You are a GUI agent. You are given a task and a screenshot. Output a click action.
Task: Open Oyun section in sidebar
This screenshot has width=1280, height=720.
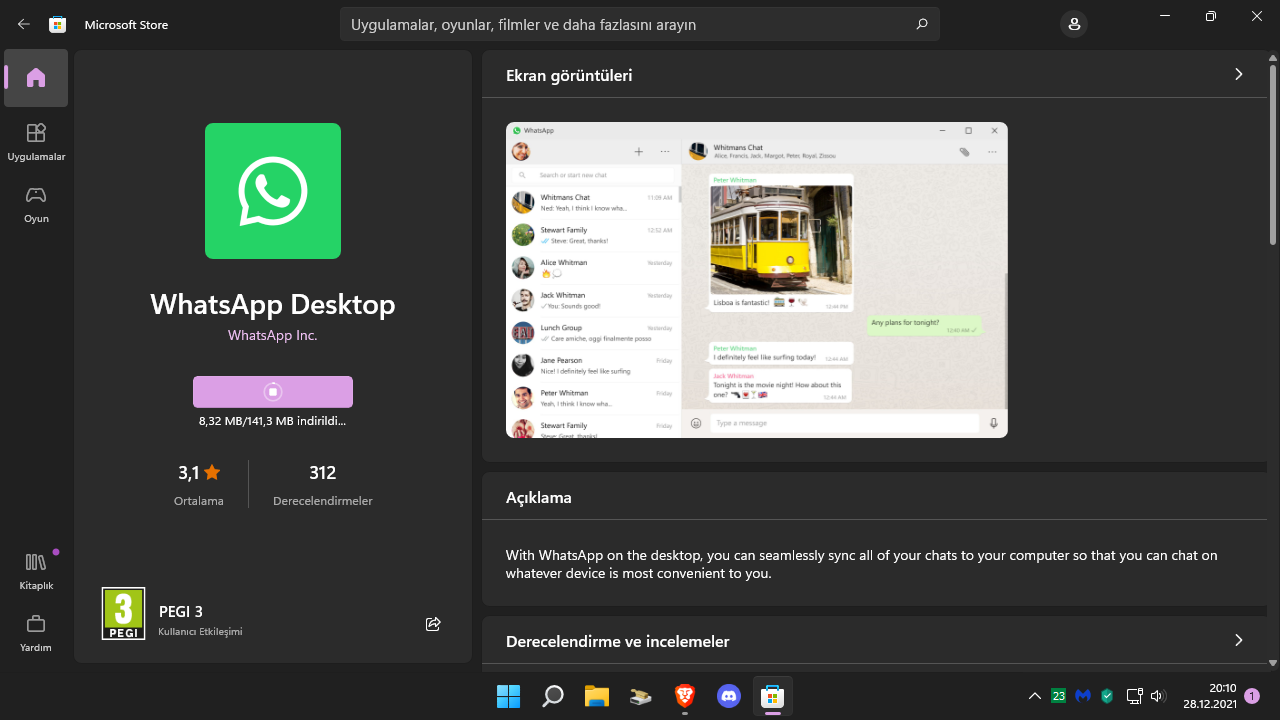coord(36,204)
